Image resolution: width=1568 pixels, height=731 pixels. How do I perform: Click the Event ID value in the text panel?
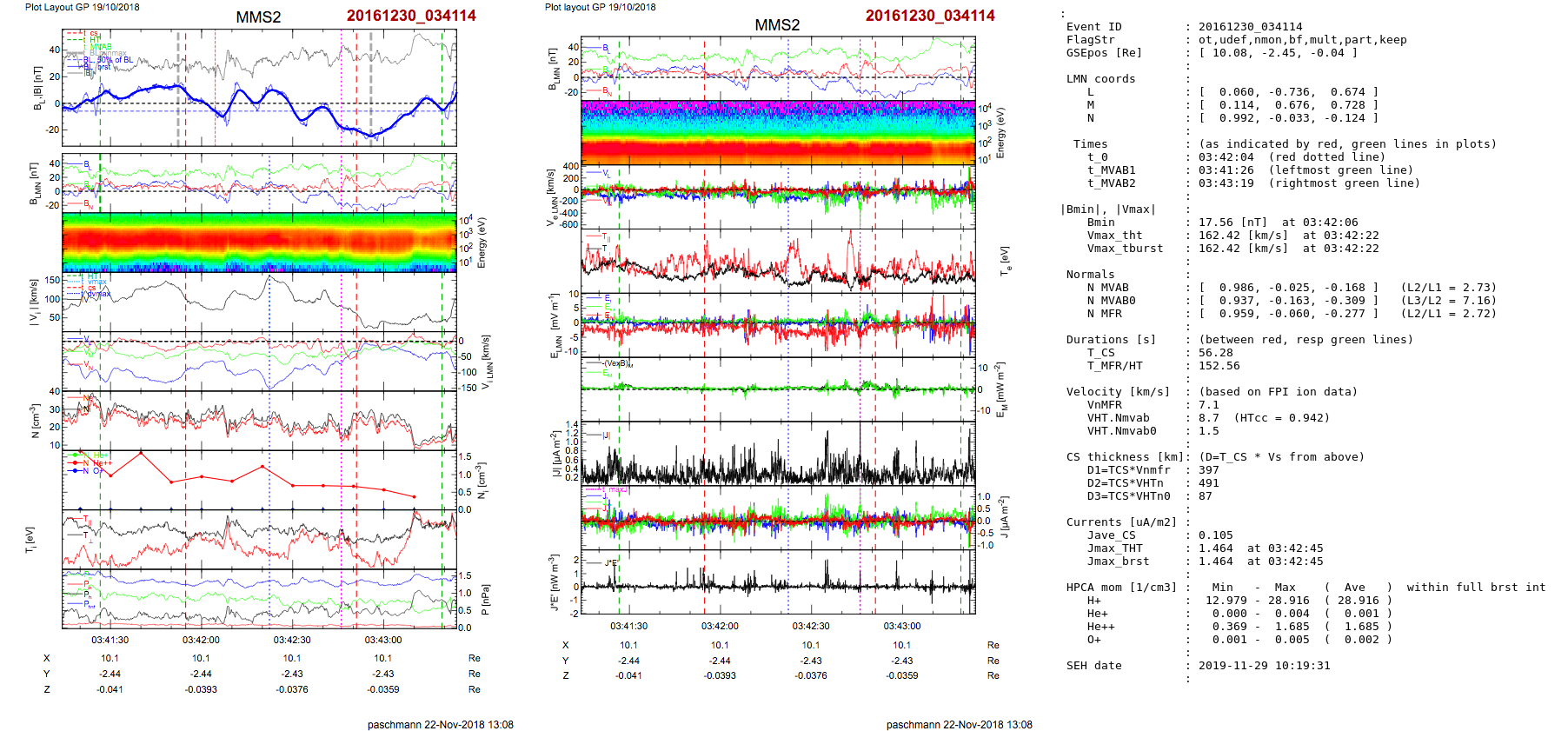pyautogui.click(x=1250, y=27)
